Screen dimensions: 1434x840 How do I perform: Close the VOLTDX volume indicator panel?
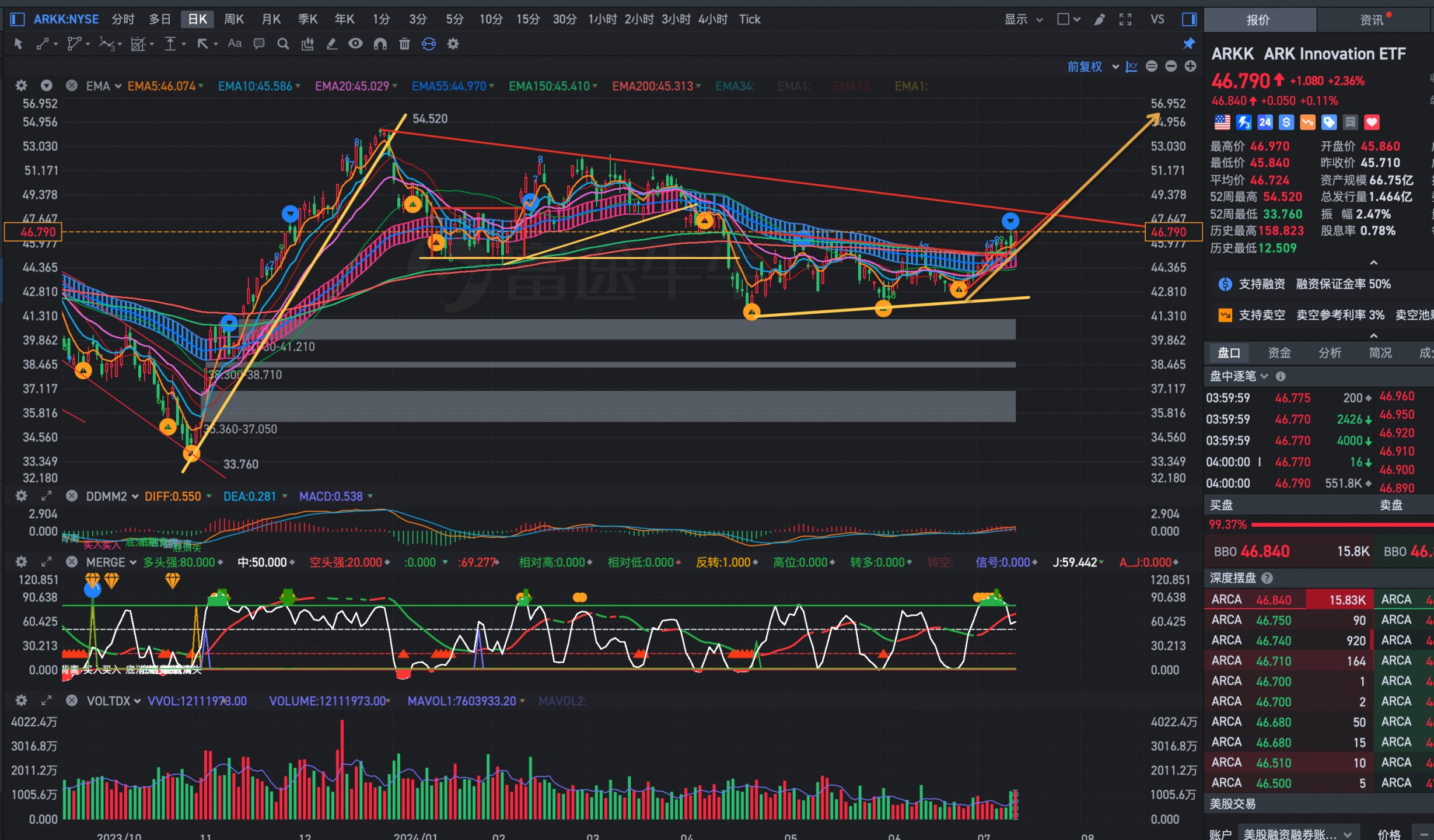click(72, 701)
